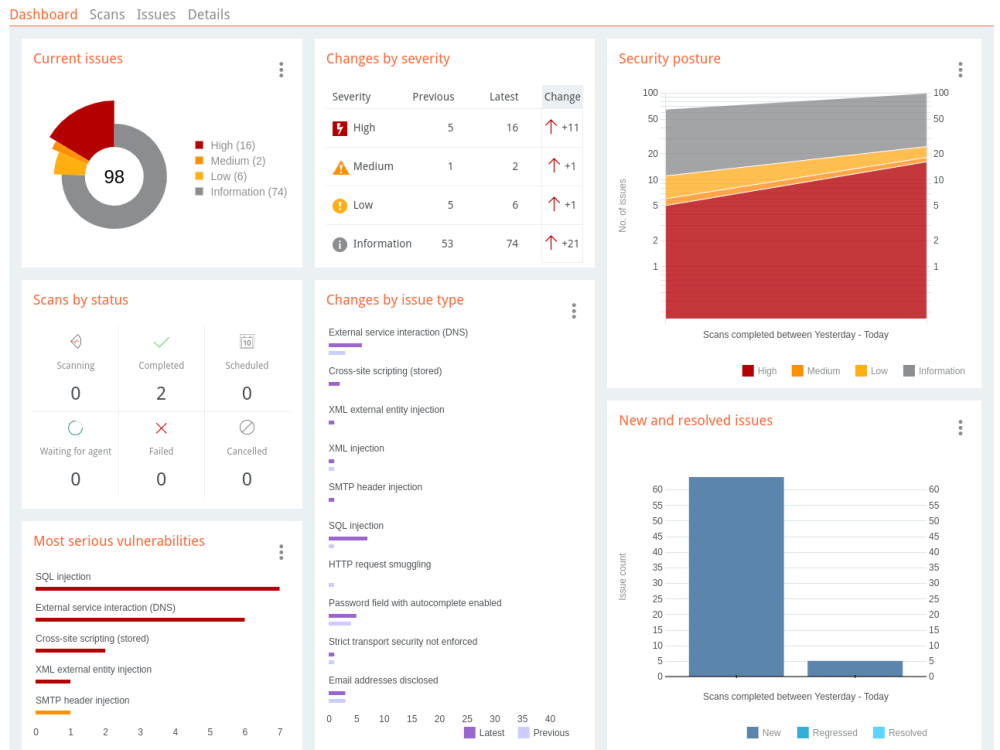1000x750 pixels.
Task: Click Information latest value 74
Action: coord(512,244)
